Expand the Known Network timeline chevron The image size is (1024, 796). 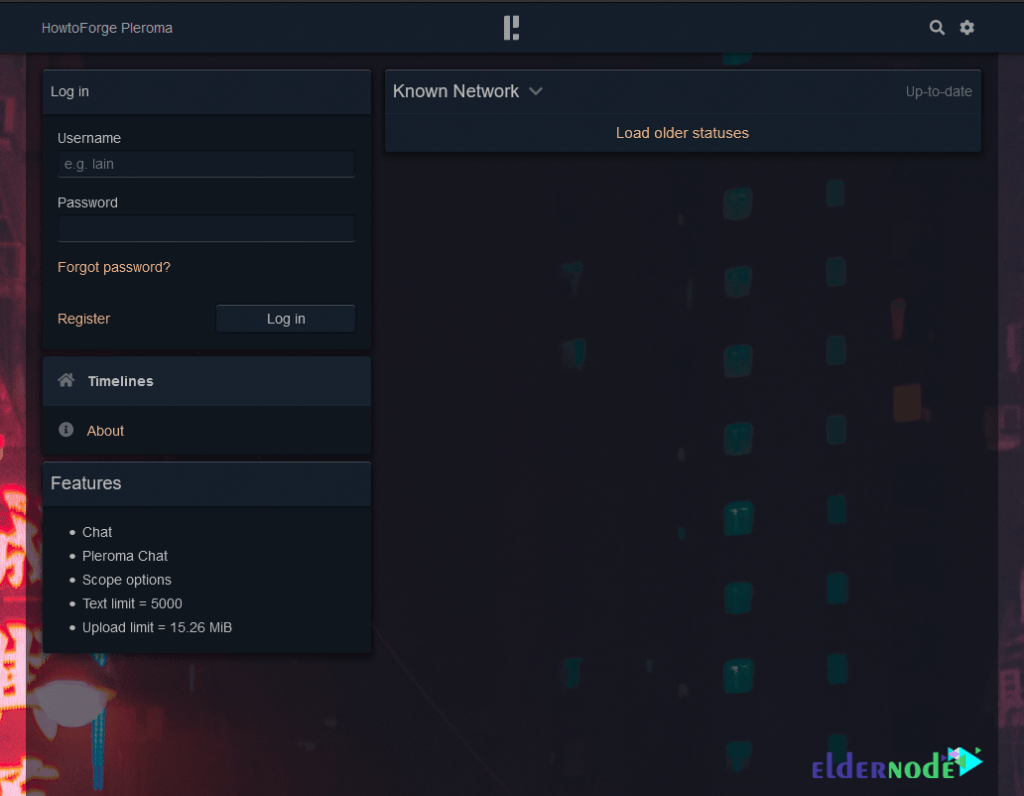click(536, 91)
